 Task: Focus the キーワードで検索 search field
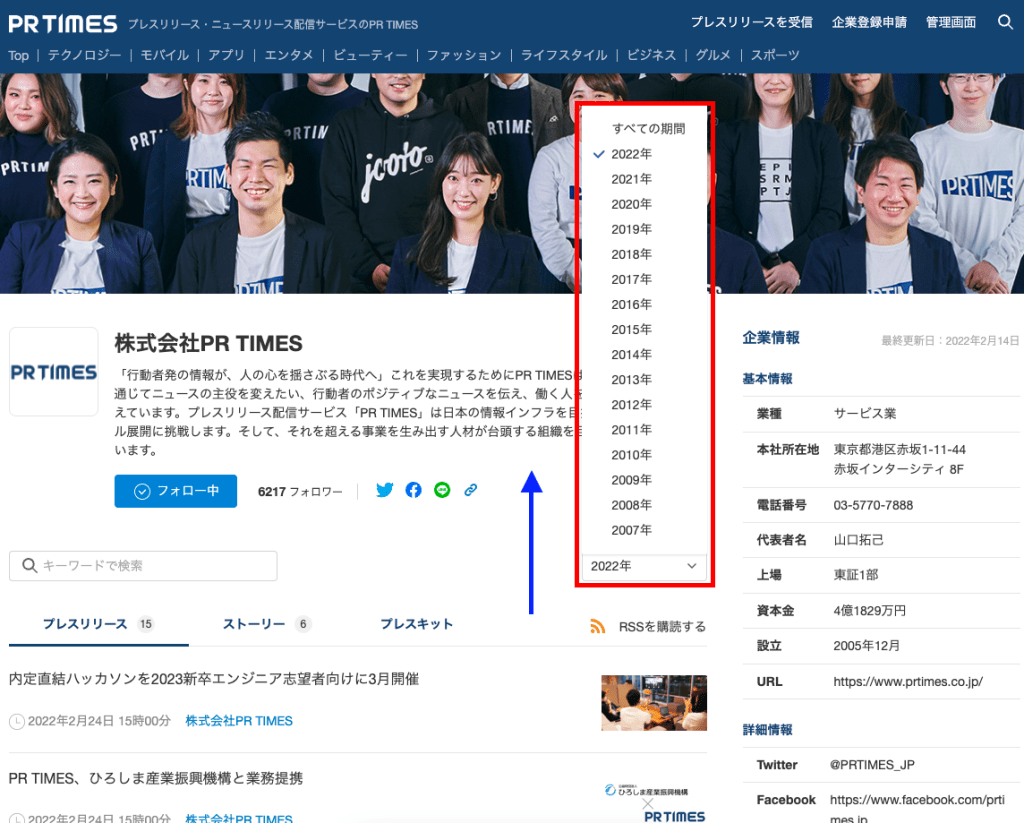click(x=143, y=566)
